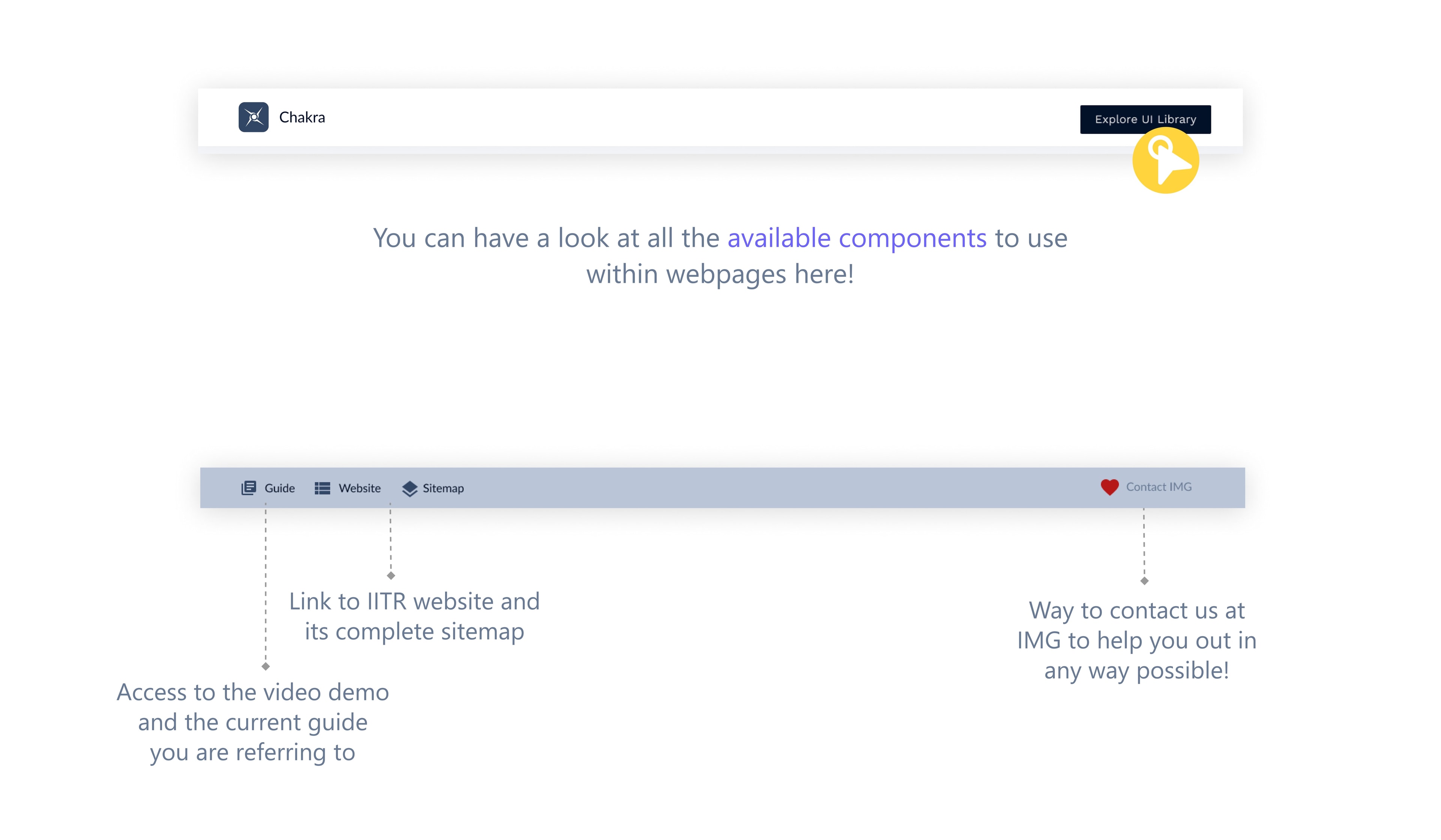The image size is (1441, 840).
Task: Click the Sitemap layers icon
Action: coord(409,488)
